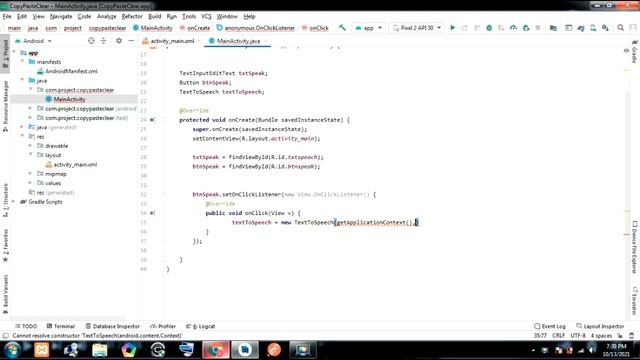The image size is (640, 360).
Task: Select the MainActivity.java editor tab
Action: pos(238,41)
